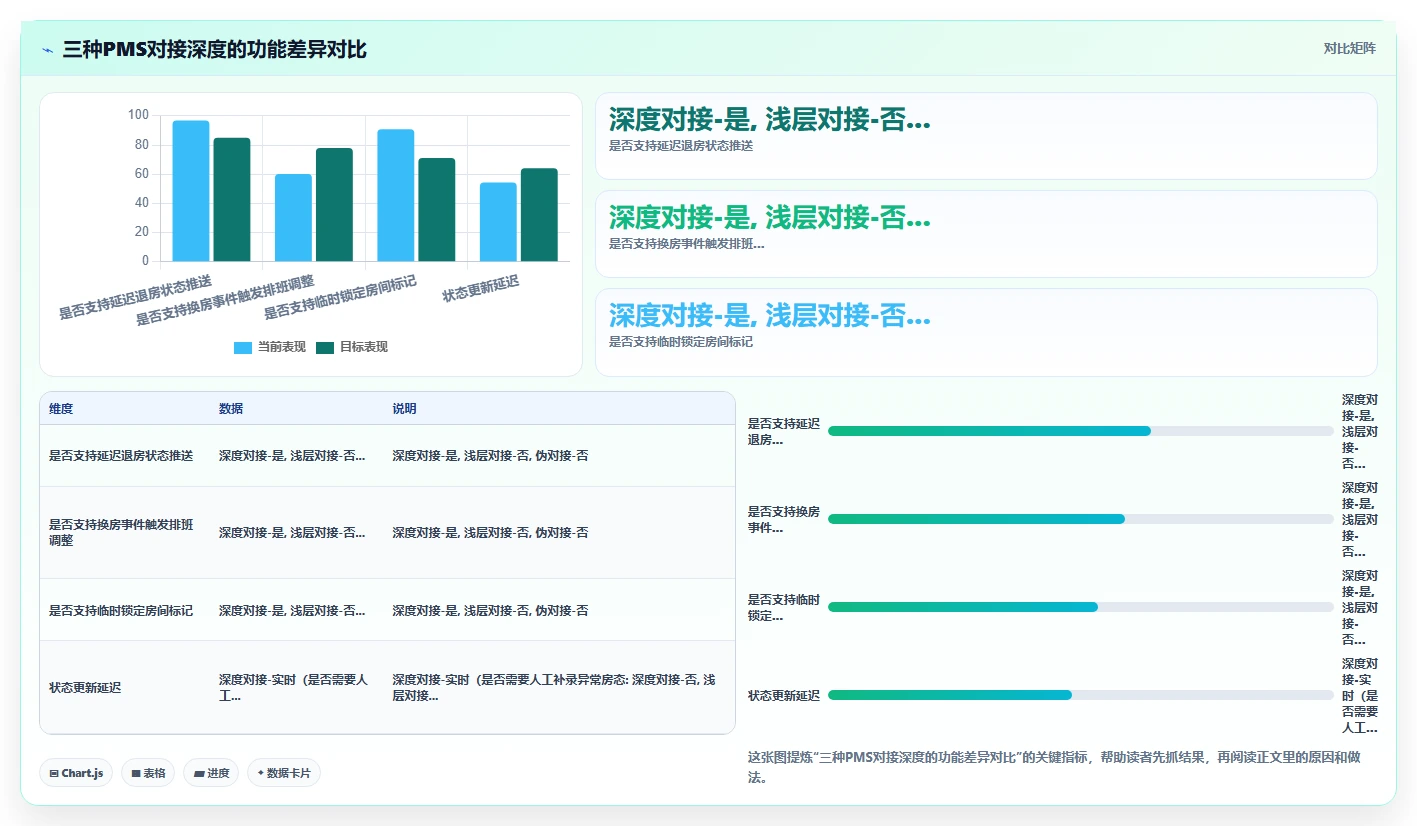
Task: Click the 维度 column header
Action: (61, 409)
